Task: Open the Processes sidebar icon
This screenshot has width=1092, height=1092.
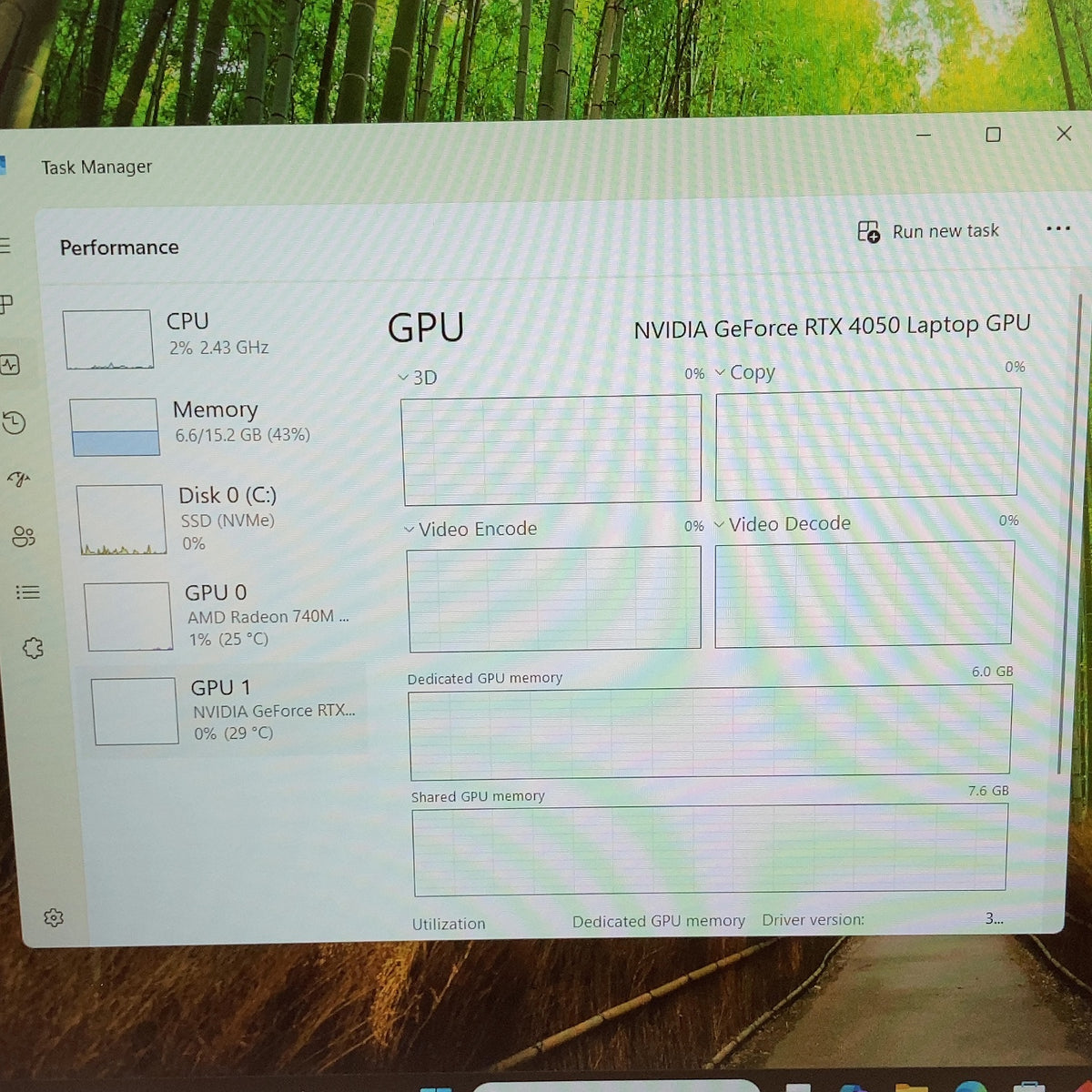Action: (6, 303)
